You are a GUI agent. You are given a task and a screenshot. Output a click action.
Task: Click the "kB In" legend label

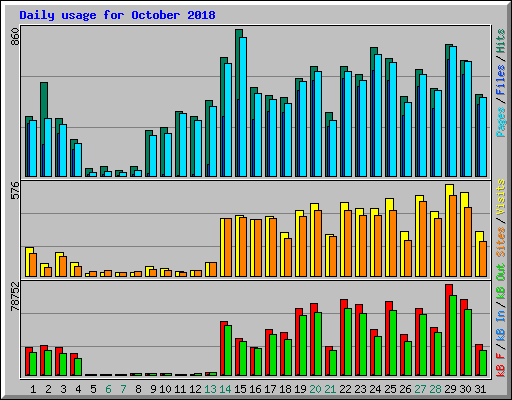click(x=501, y=325)
